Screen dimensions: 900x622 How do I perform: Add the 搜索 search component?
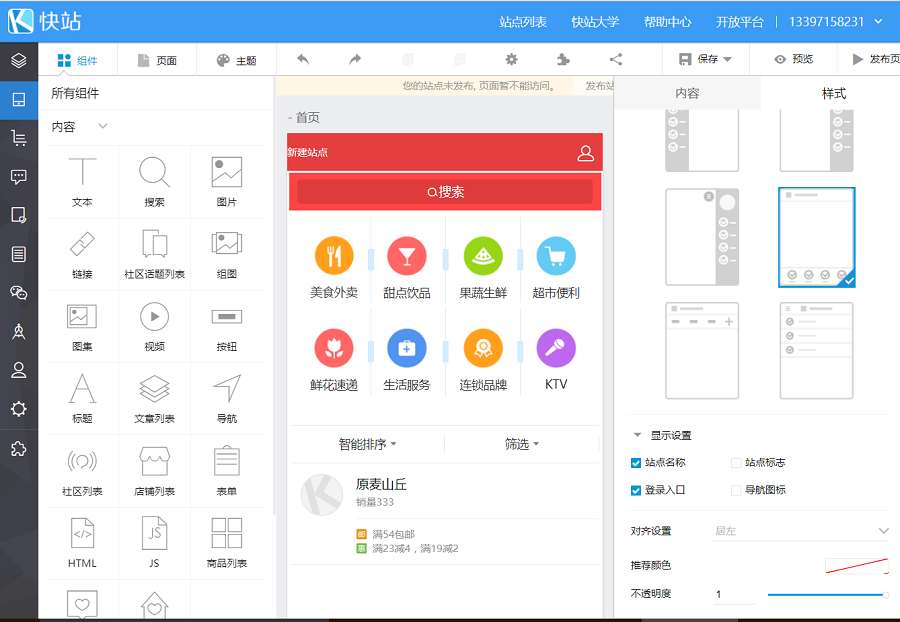point(154,182)
